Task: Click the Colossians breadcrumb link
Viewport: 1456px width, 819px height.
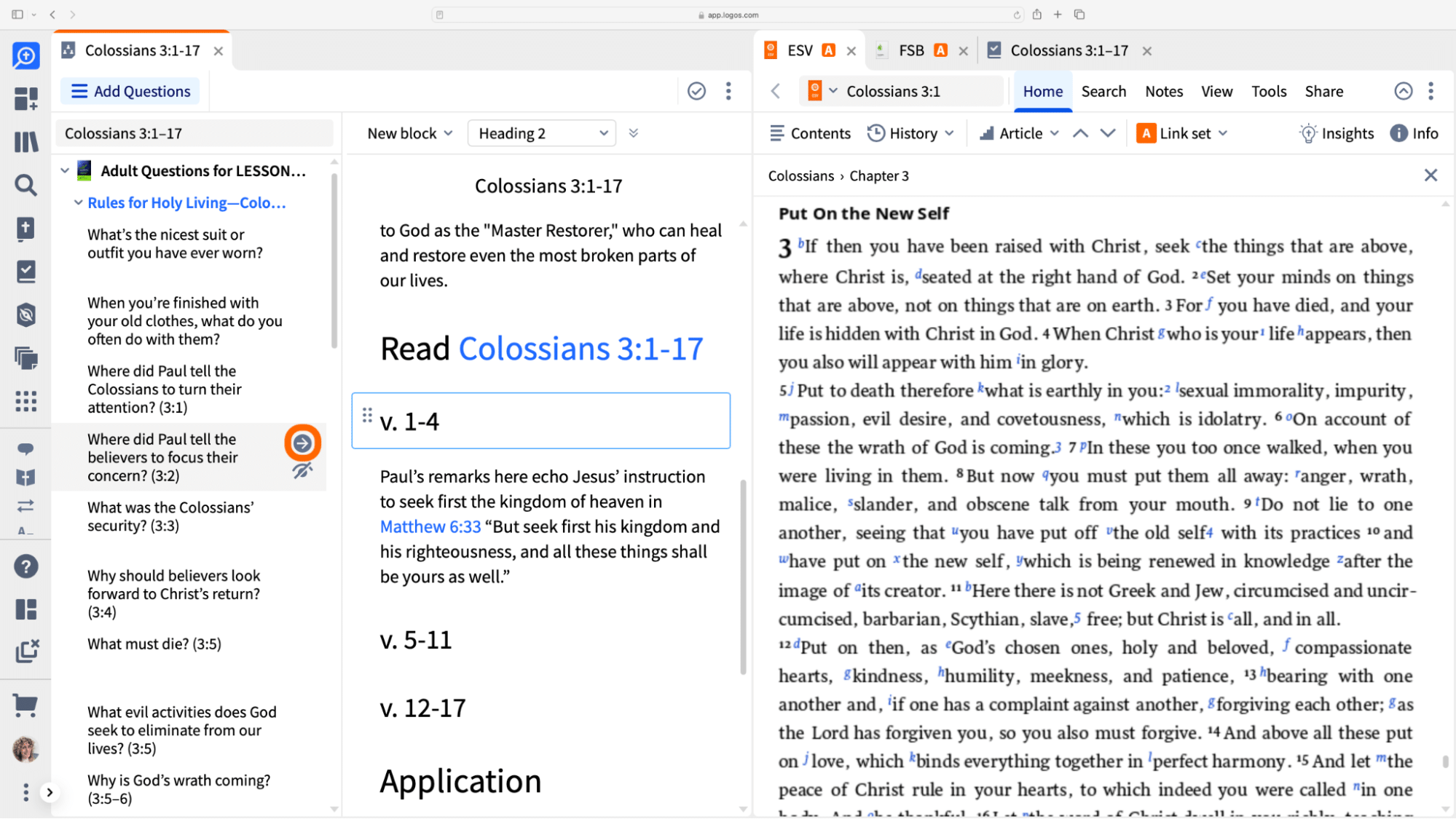Action: click(x=800, y=175)
